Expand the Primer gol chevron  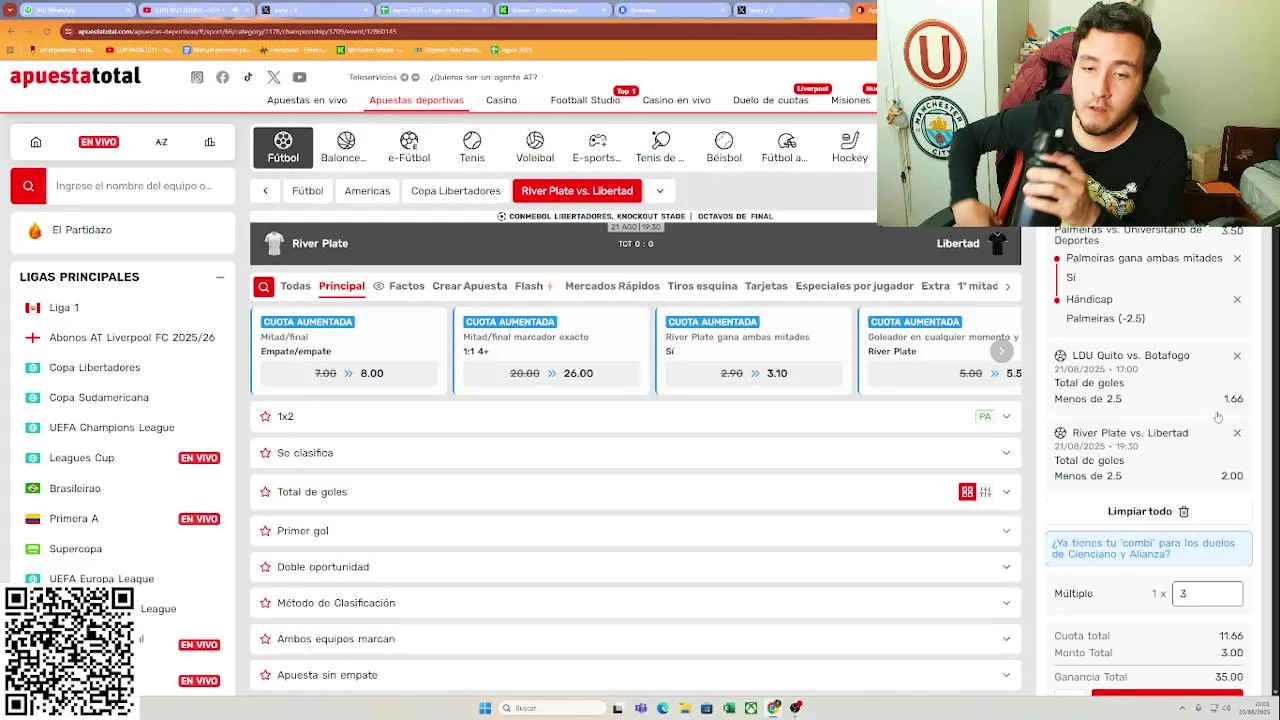coord(1006,531)
